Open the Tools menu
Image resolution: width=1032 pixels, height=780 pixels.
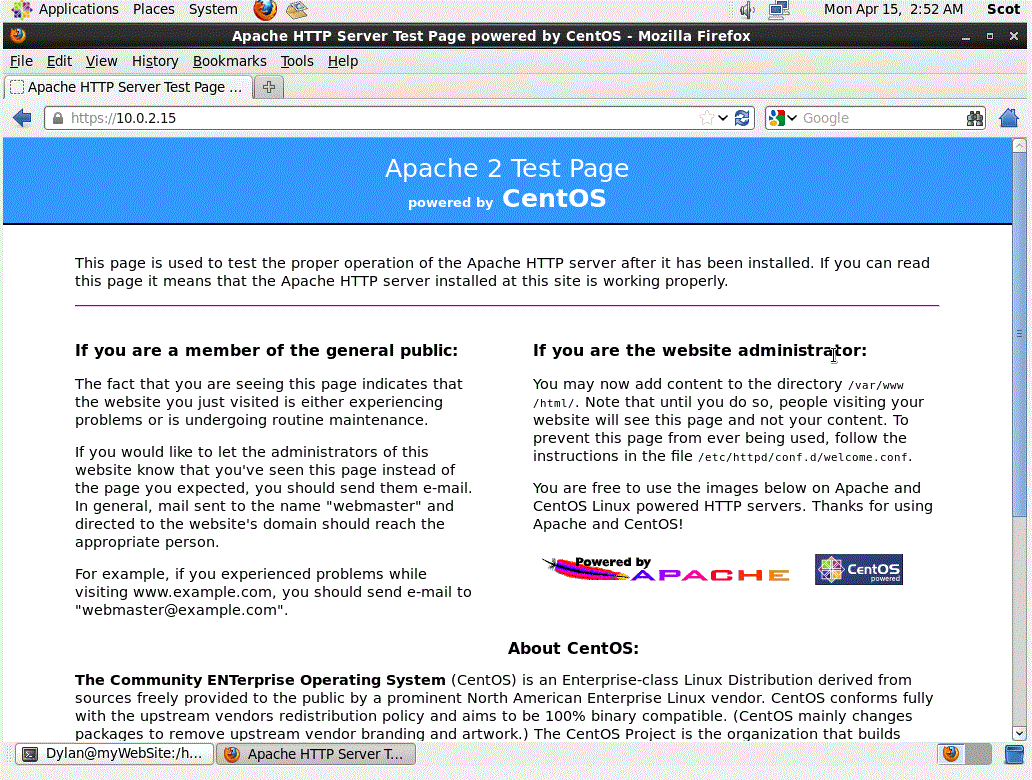point(297,61)
